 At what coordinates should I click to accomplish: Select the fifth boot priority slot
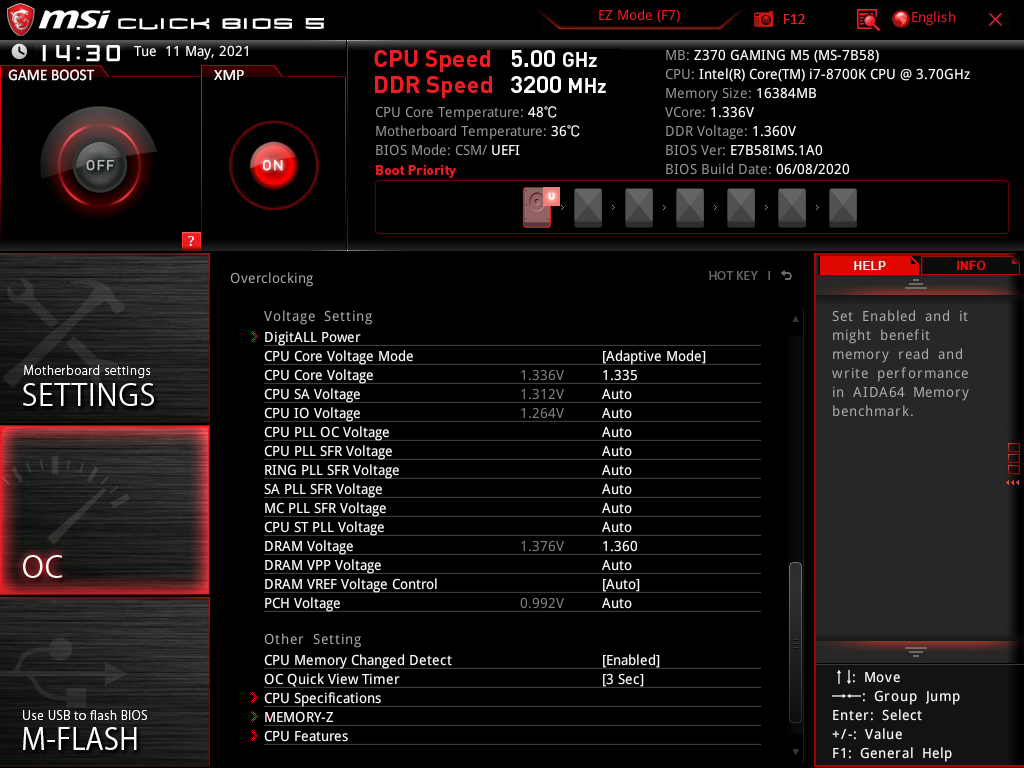741,208
